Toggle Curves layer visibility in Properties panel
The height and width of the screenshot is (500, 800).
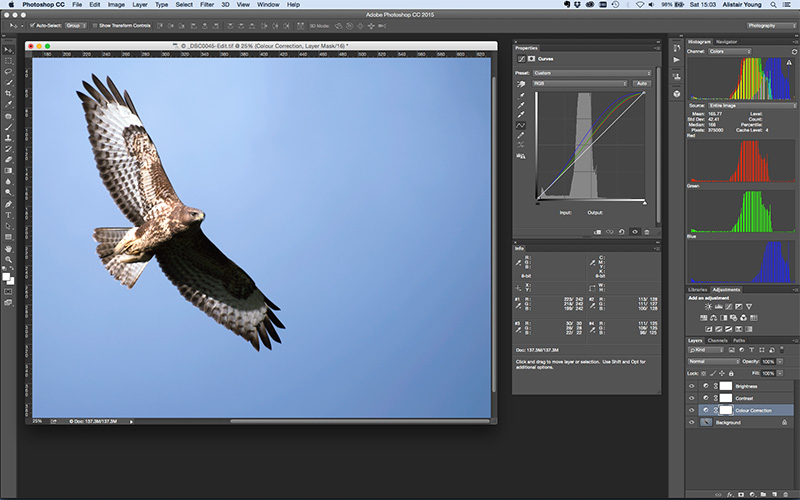coord(635,232)
